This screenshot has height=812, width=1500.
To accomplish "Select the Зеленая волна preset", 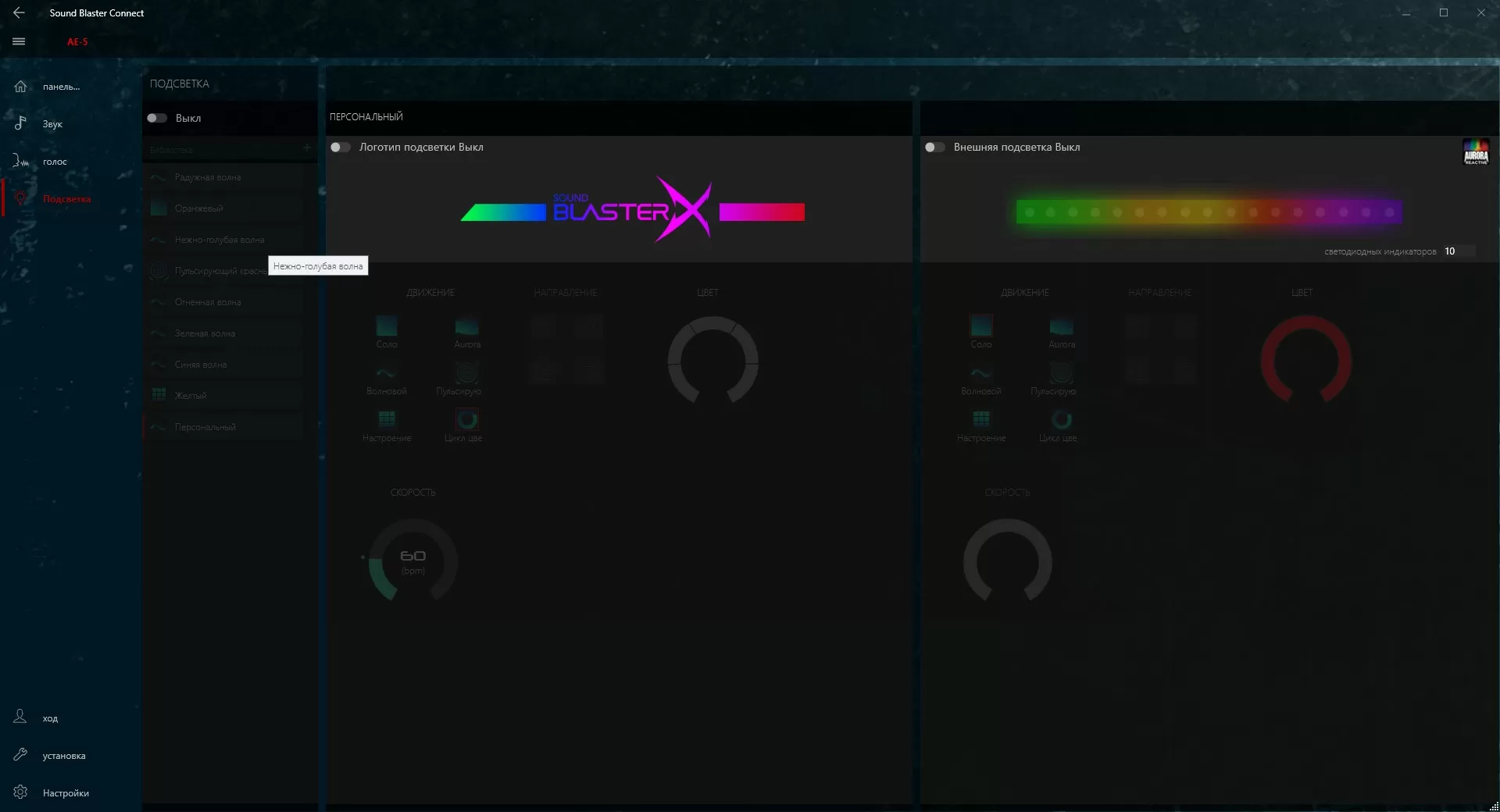I will [225, 333].
